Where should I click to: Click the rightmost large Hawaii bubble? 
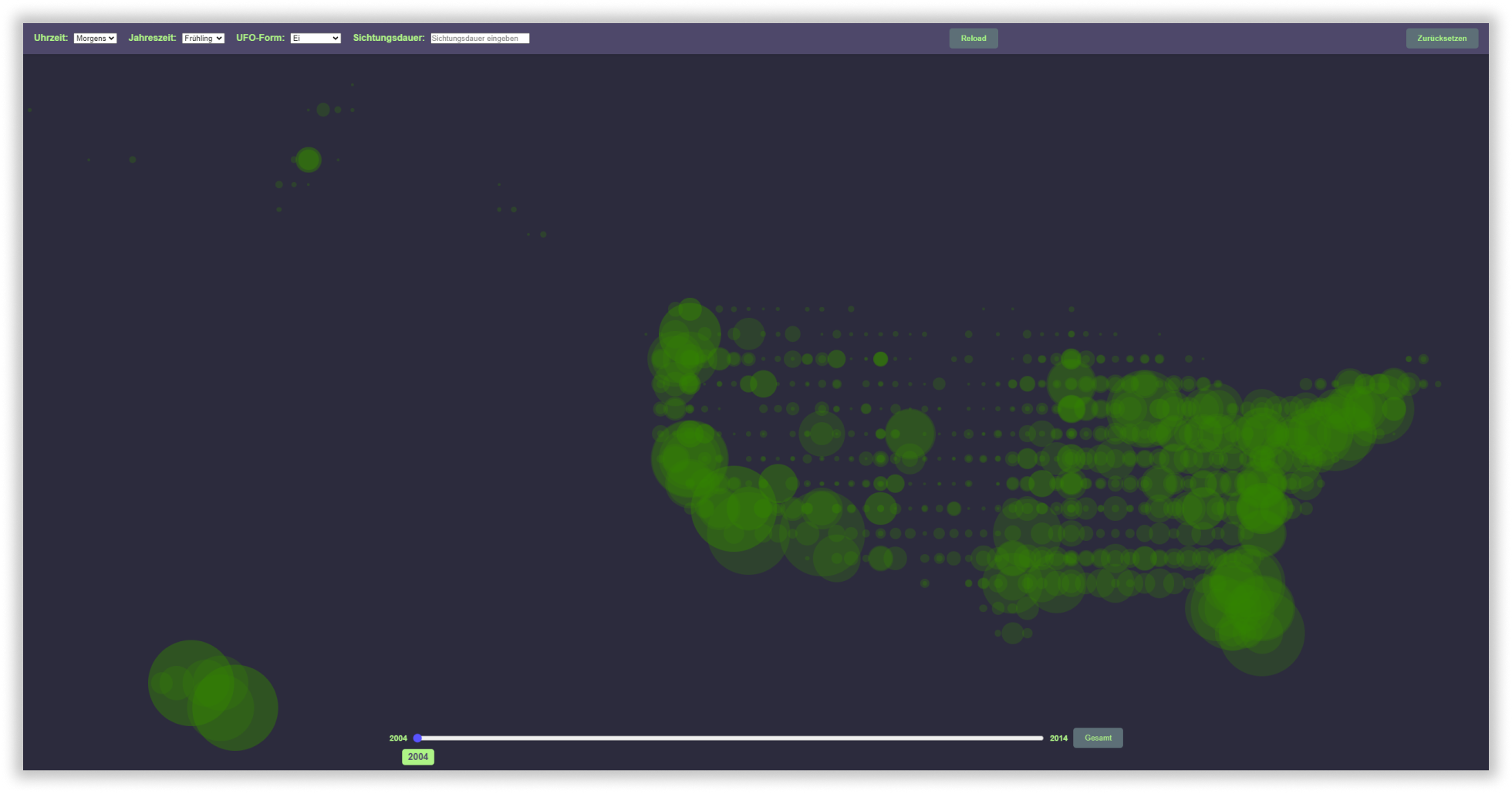pos(235,708)
